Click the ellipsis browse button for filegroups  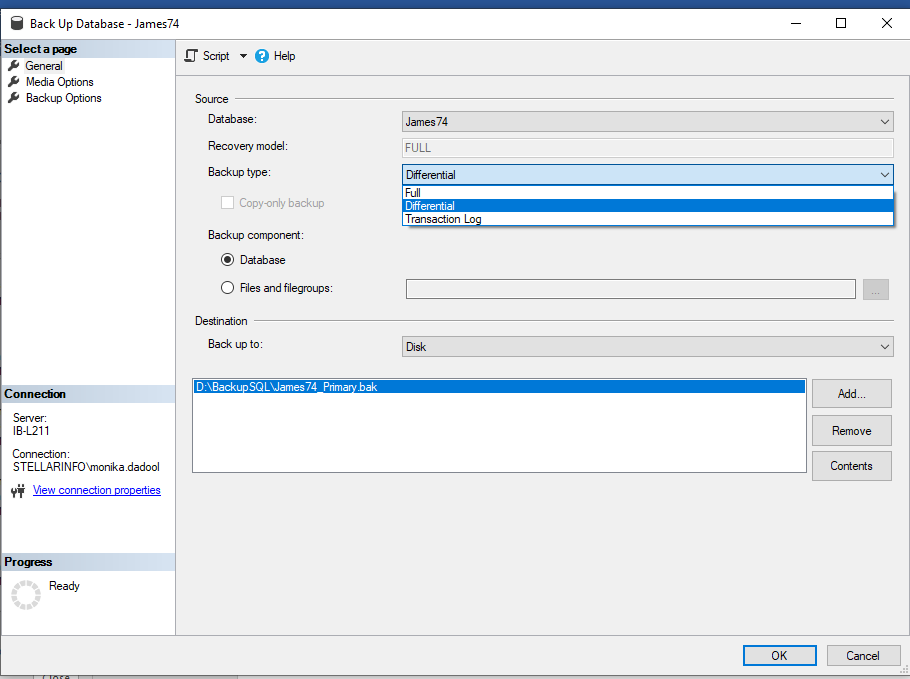pyautogui.click(x=876, y=289)
